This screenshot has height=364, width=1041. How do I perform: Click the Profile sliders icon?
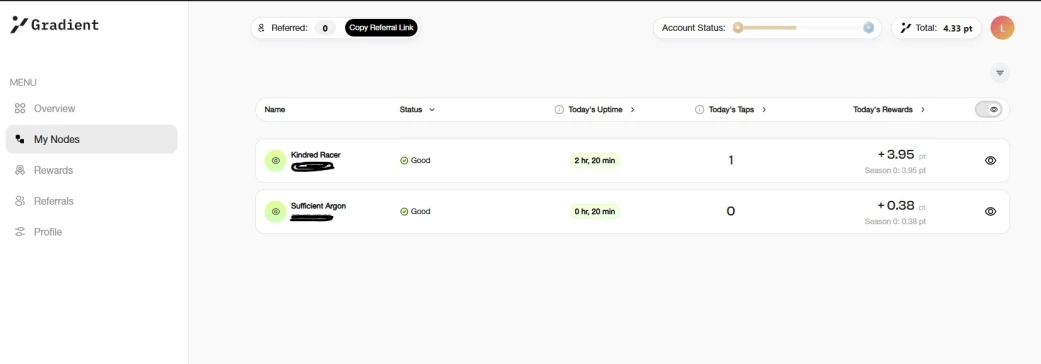click(x=20, y=232)
